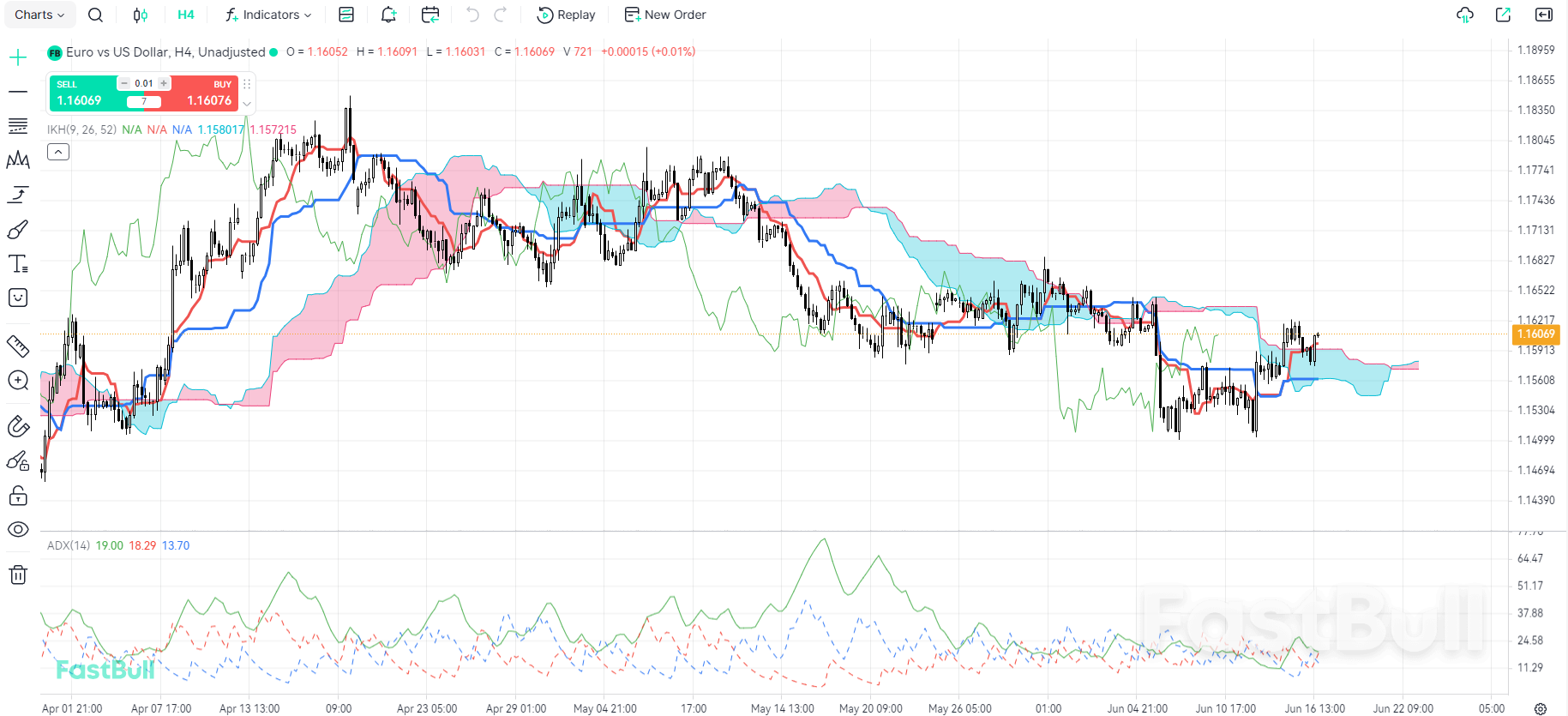The width and height of the screenshot is (1568, 716).
Task: Click the IKH(9, 26, 52) indicator label
Action: coord(81,129)
